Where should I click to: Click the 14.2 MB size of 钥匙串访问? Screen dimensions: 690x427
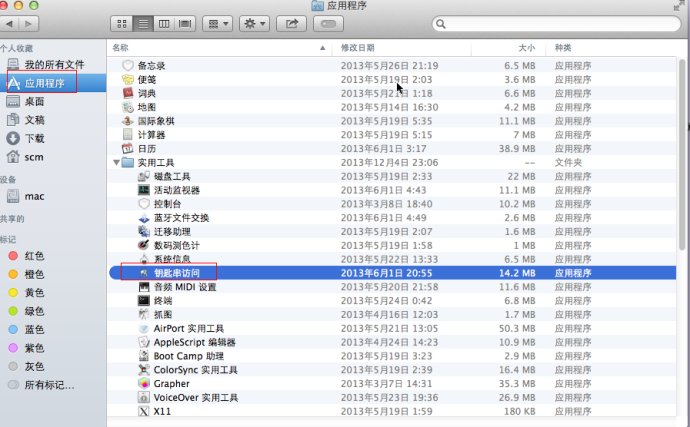pos(517,273)
